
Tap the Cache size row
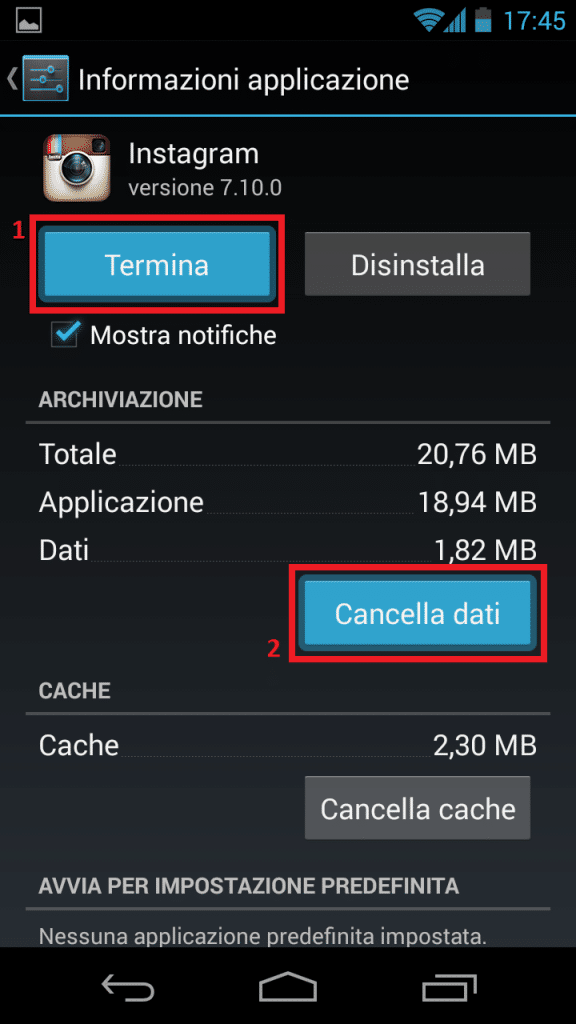(x=288, y=744)
